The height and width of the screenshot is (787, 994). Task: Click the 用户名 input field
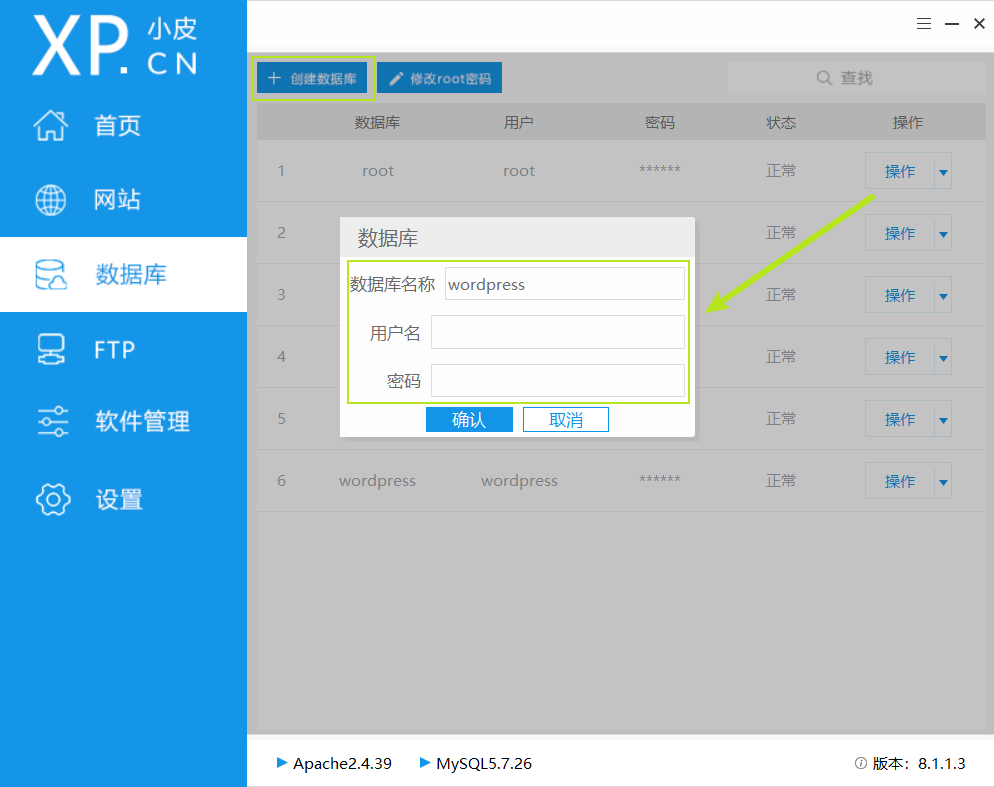(x=558, y=332)
